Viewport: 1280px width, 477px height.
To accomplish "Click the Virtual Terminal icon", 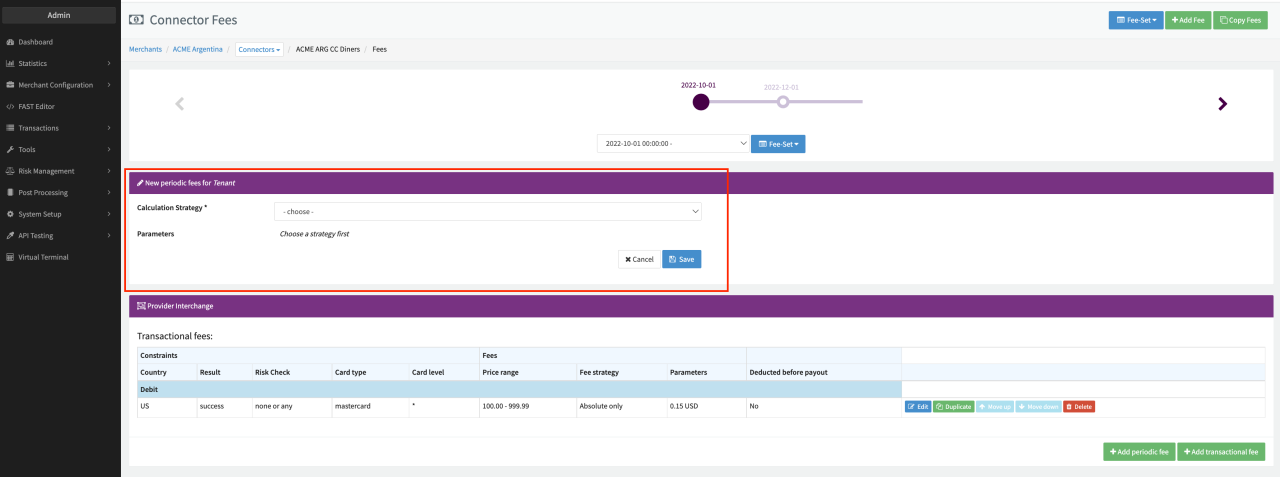I will (x=10, y=257).
